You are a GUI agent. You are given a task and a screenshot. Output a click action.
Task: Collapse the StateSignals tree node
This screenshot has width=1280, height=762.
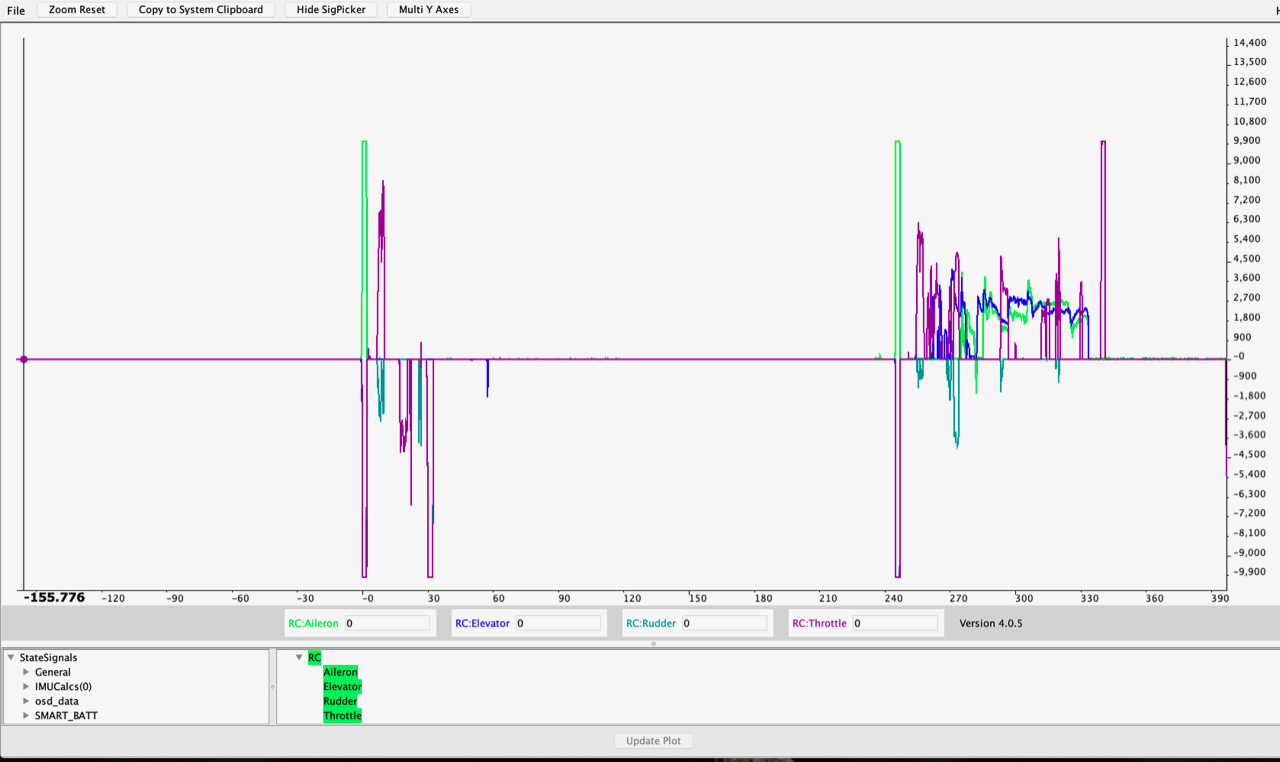coord(11,658)
